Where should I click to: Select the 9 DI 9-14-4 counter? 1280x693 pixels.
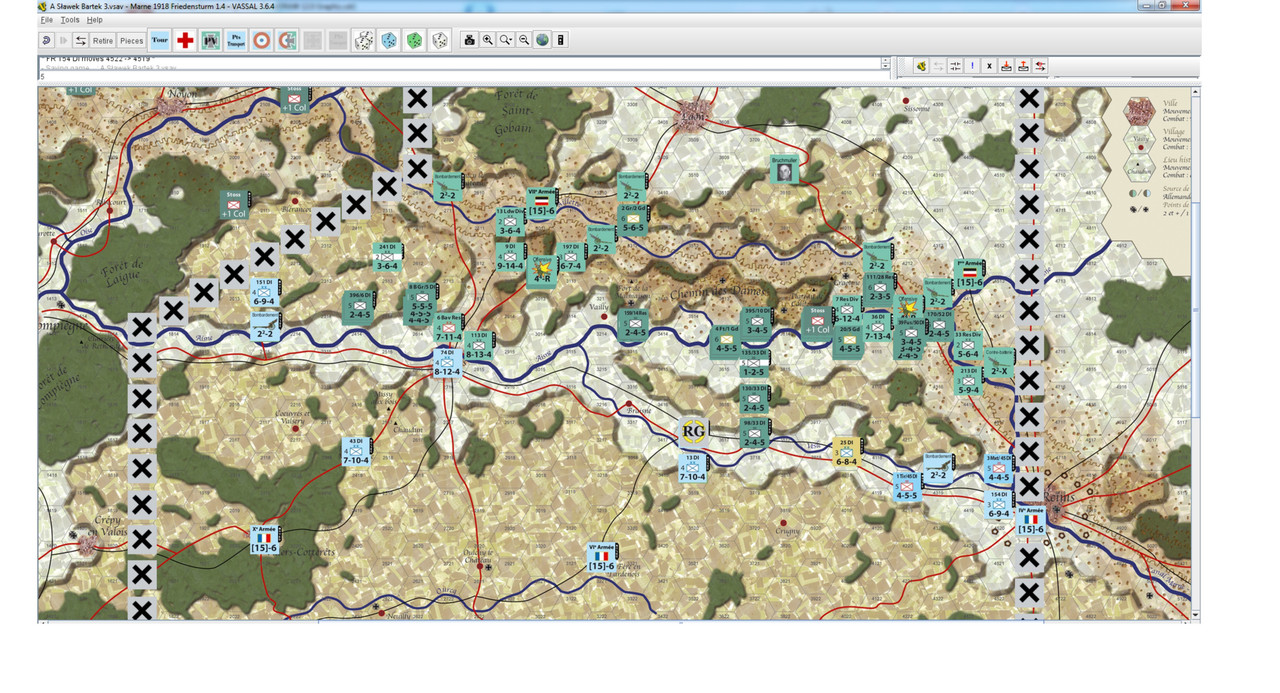pyautogui.click(x=510, y=256)
